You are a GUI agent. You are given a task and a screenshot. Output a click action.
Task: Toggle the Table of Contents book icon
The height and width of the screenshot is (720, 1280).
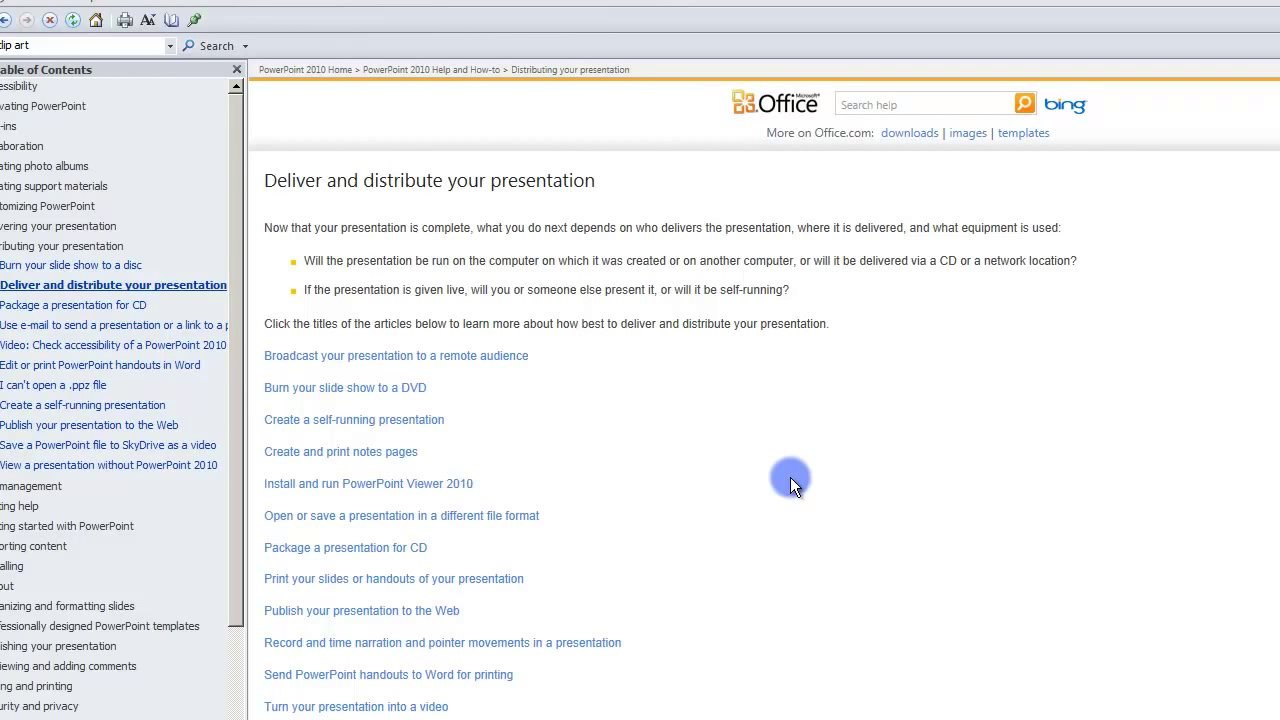(x=171, y=20)
